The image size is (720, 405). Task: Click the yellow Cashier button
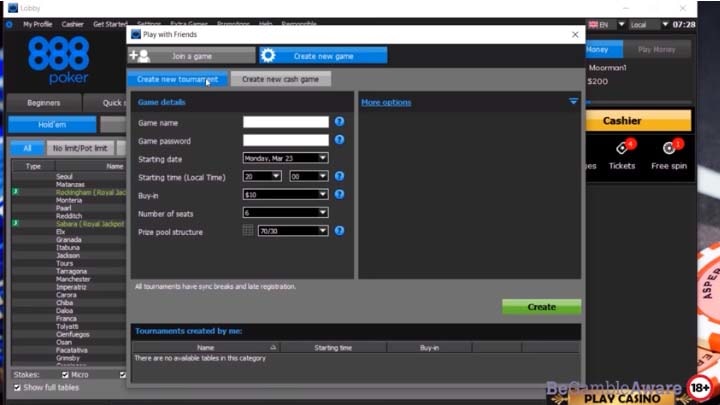click(638, 121)
